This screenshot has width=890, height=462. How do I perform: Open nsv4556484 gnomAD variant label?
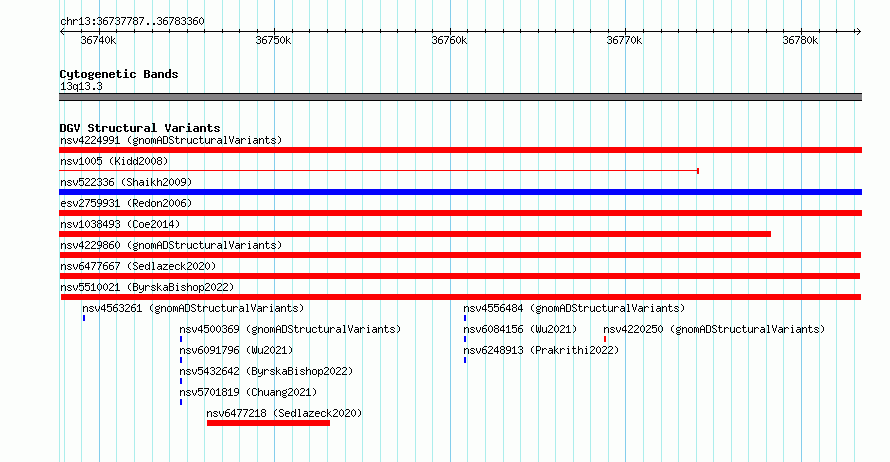pyautogui.click(x=574, y=308)
